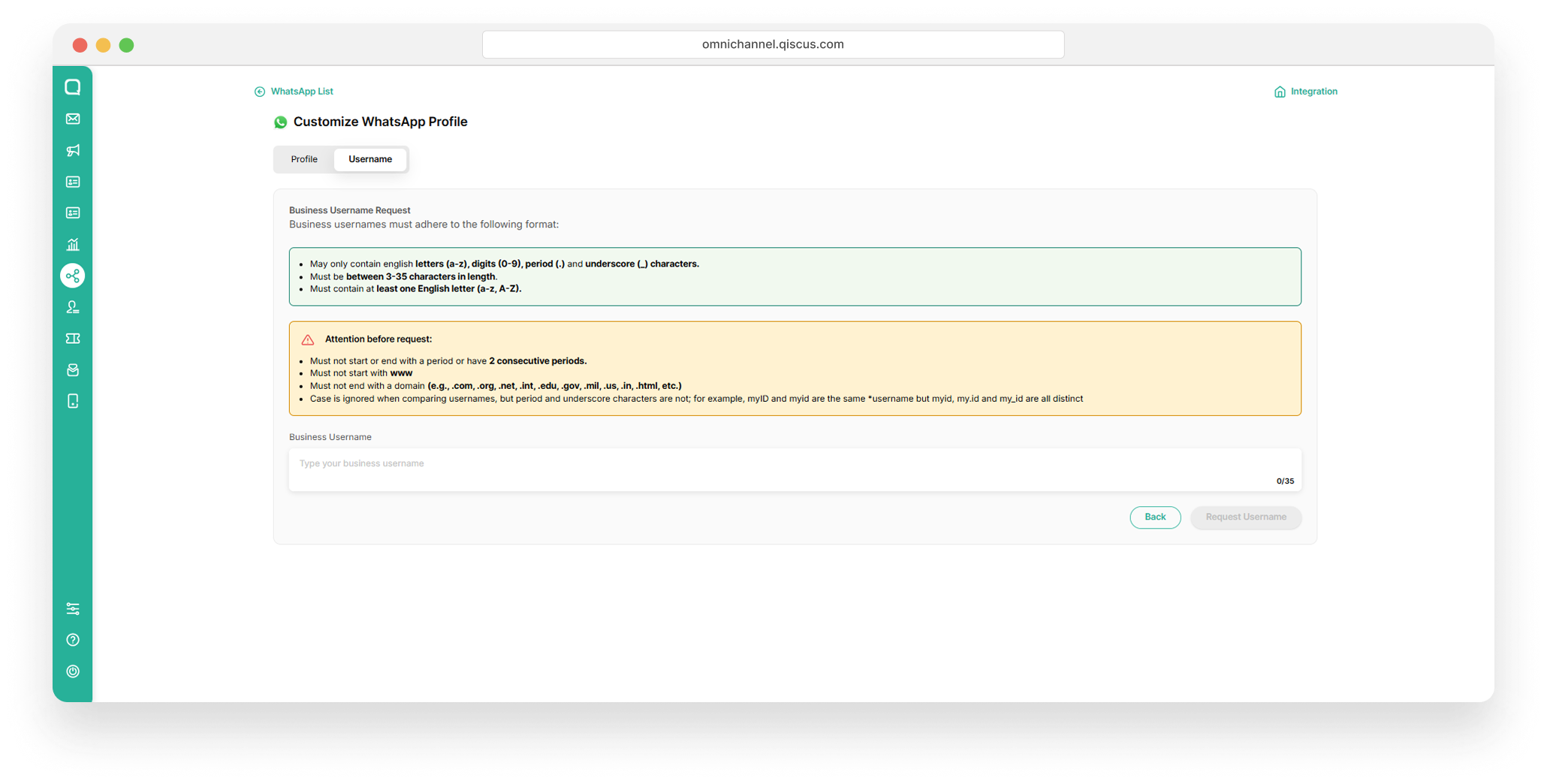Viewport: 1547px width, 784px height.
Task: Click the red window close button
Action: 80,45
